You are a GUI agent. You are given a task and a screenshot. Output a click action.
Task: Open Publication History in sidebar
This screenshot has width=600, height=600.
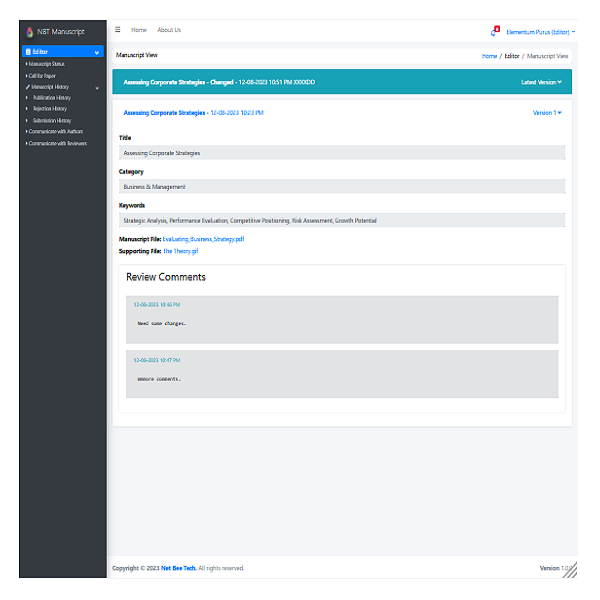click(x=52, y=98)
